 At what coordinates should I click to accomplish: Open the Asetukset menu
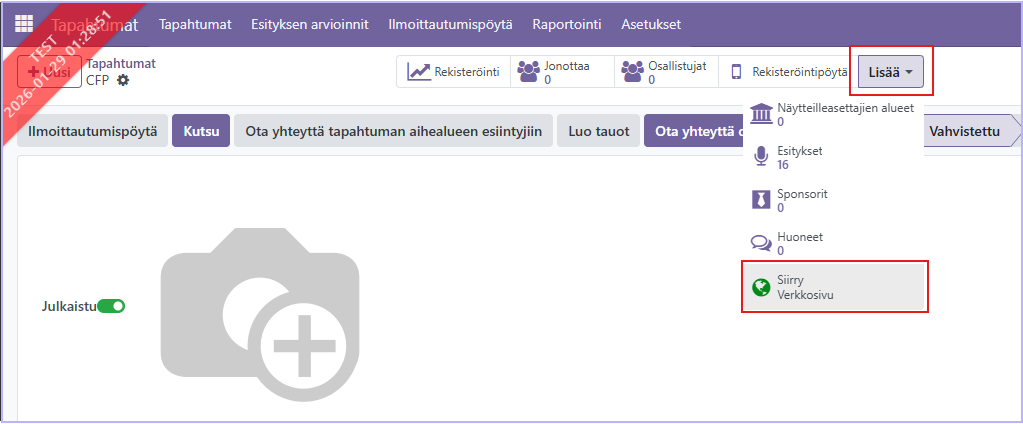652,23
